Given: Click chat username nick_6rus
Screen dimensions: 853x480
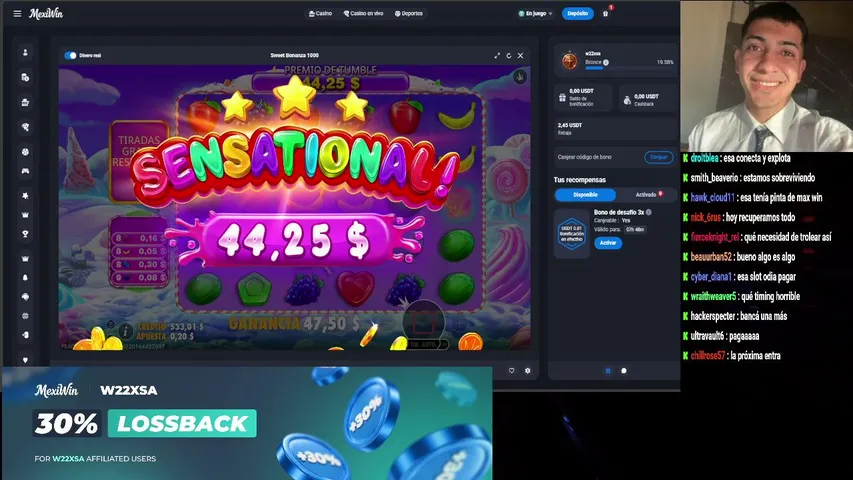Looking at the screenshot, I should click(706, 218).
